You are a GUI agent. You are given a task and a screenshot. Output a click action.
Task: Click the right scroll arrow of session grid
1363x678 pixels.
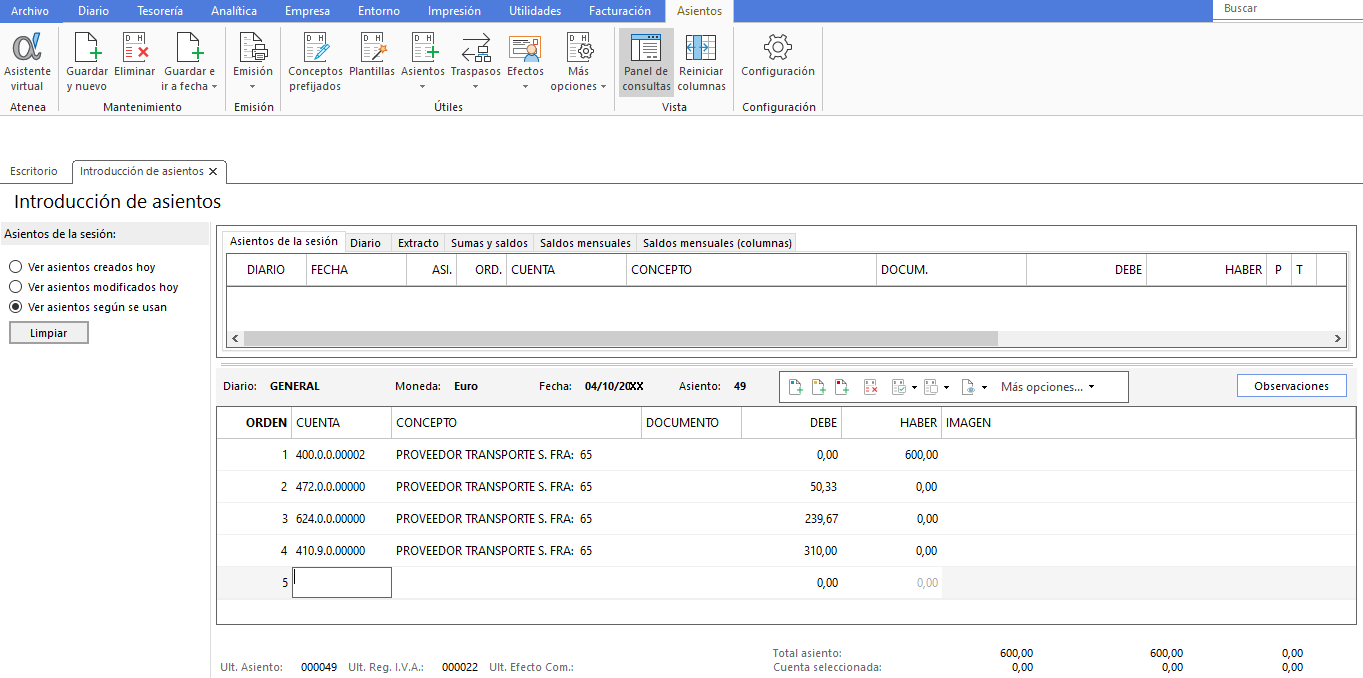point(1338,339)
